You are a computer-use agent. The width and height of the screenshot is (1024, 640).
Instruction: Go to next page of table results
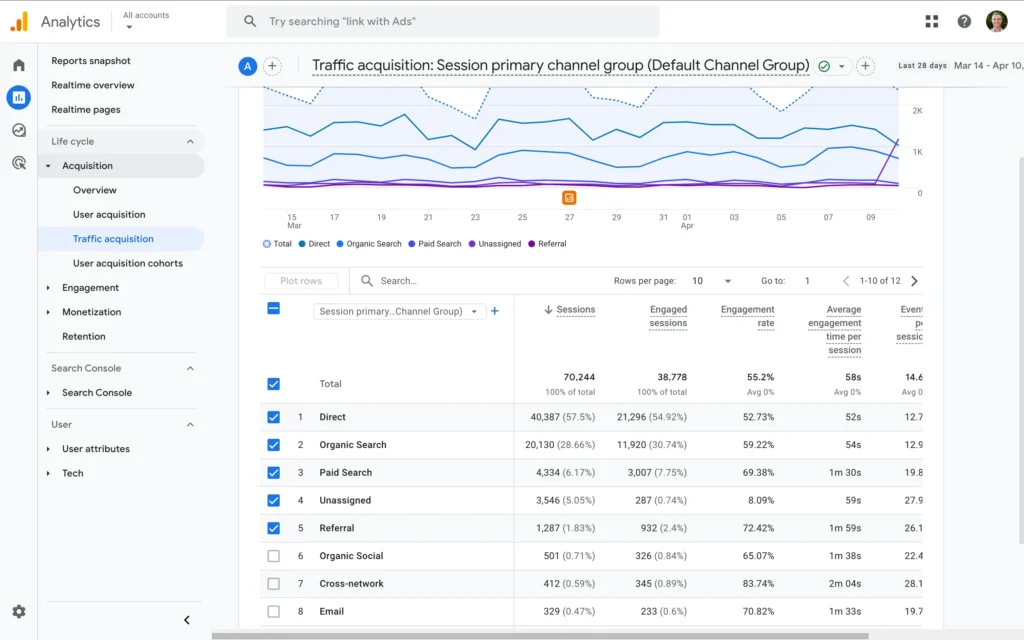click(x=914, y=281)
